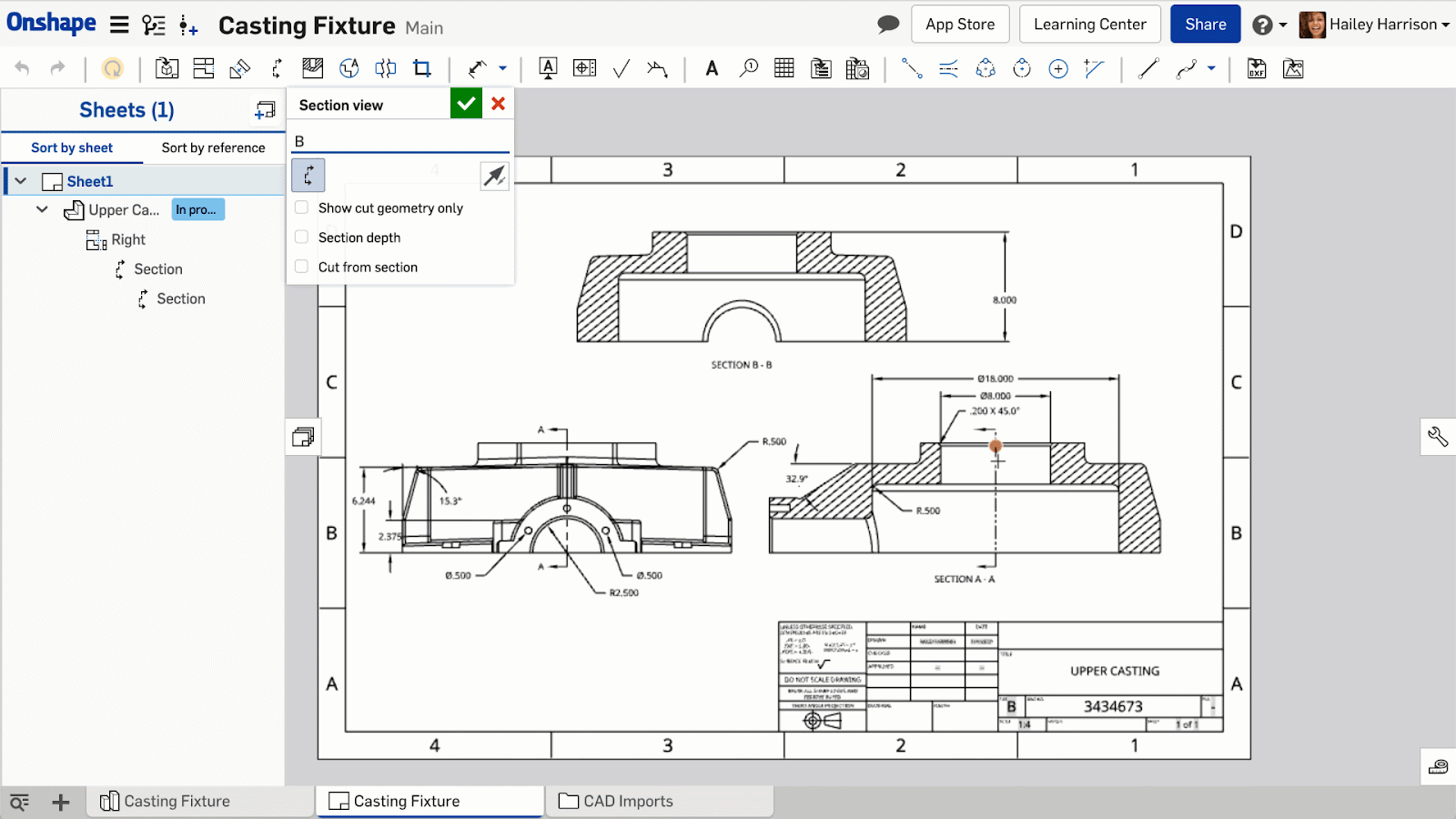Click the Share button

[1205, 25]
